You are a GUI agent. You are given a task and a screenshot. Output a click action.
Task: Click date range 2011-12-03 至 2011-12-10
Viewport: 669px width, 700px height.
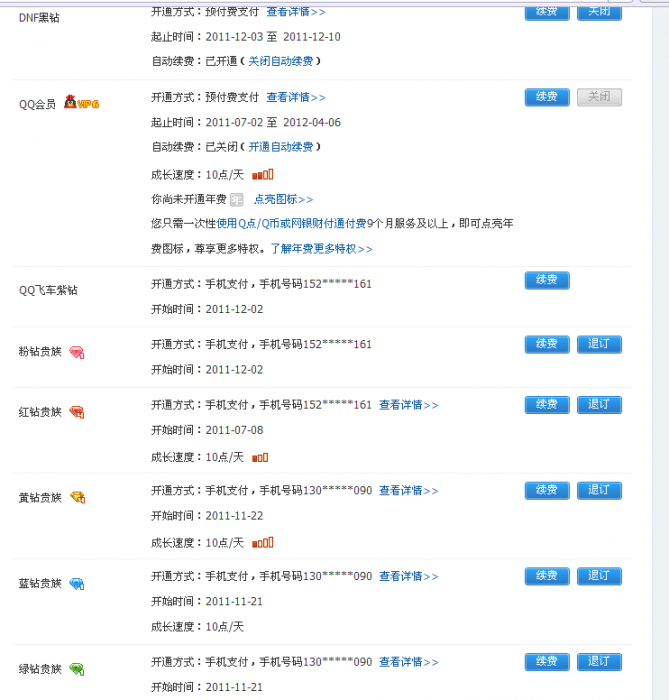[273, 37]
